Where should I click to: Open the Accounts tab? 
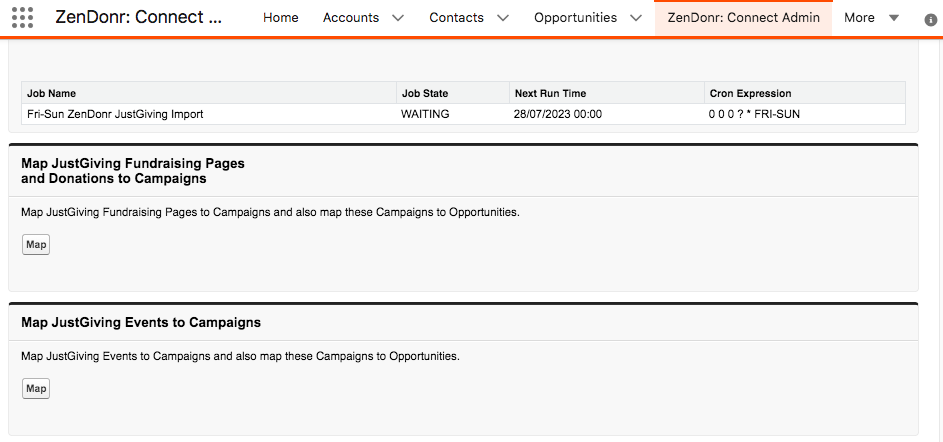click(x=351, y=18)
